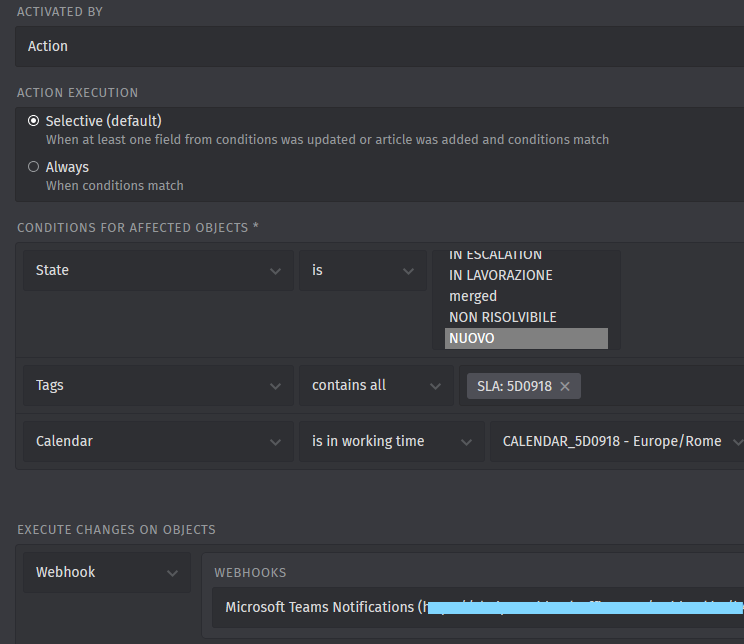Click the 'Always' option label text
Screen dimensions: 744x644
click(67, 167)
